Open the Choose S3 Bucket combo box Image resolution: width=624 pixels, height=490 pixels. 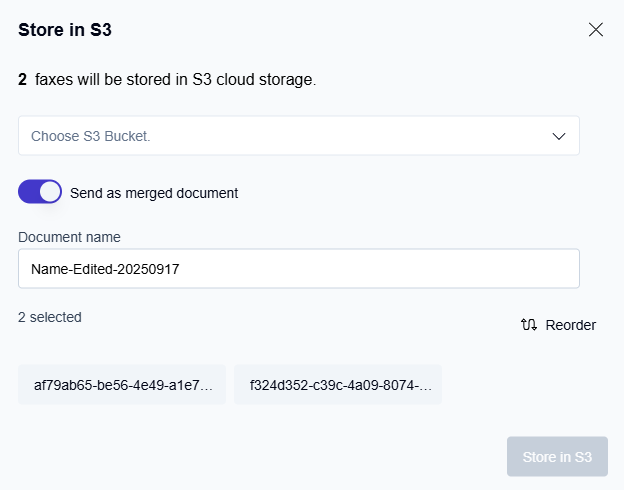[x=298, y=136]
